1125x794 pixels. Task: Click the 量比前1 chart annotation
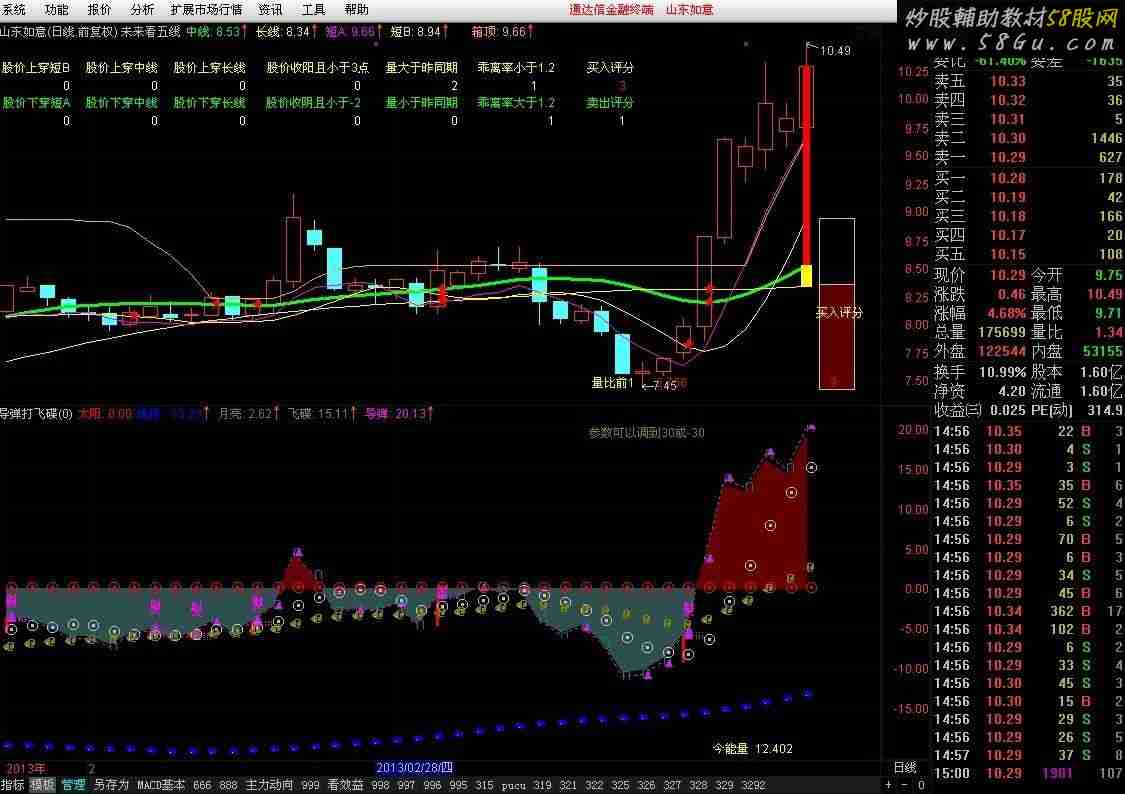point(612,383)
